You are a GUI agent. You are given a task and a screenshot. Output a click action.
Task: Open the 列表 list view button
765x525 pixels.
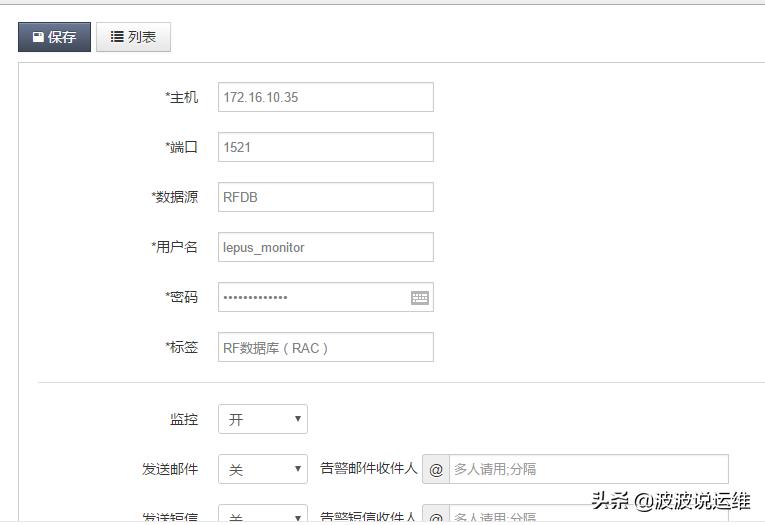pyautogui.click(x=133, y=37)
